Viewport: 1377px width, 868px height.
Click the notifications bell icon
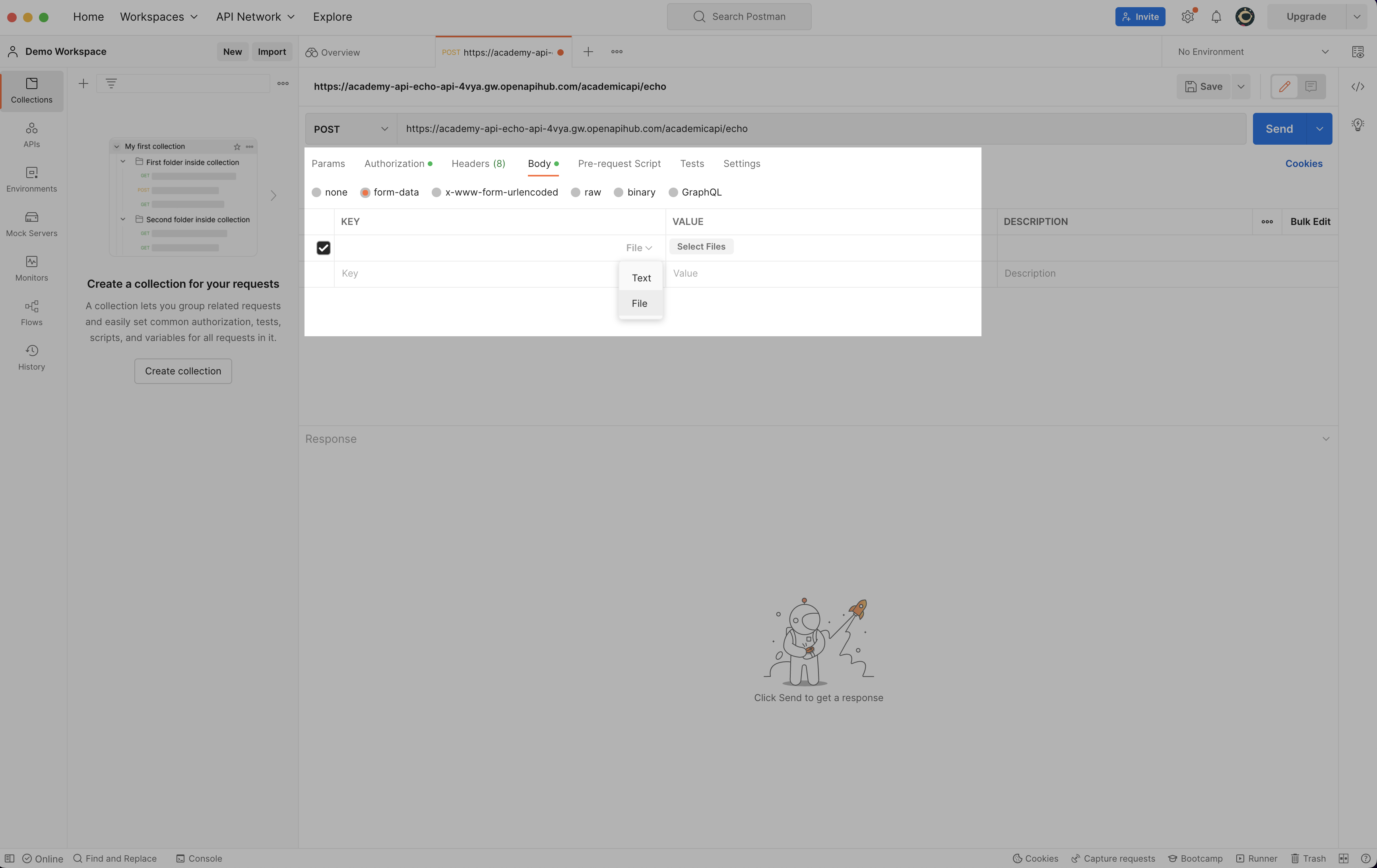pyautogui.click(x=1216, y=17)
